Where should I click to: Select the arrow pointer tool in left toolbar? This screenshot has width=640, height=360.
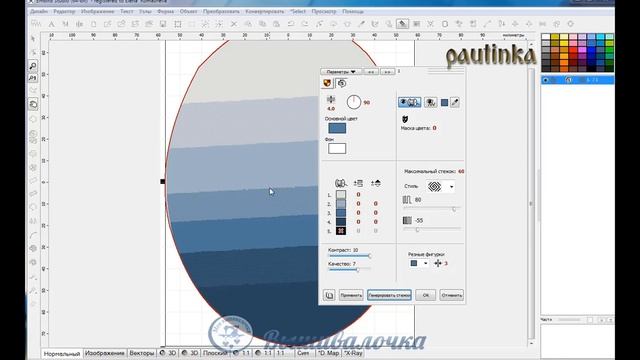[x=33, y=39]
